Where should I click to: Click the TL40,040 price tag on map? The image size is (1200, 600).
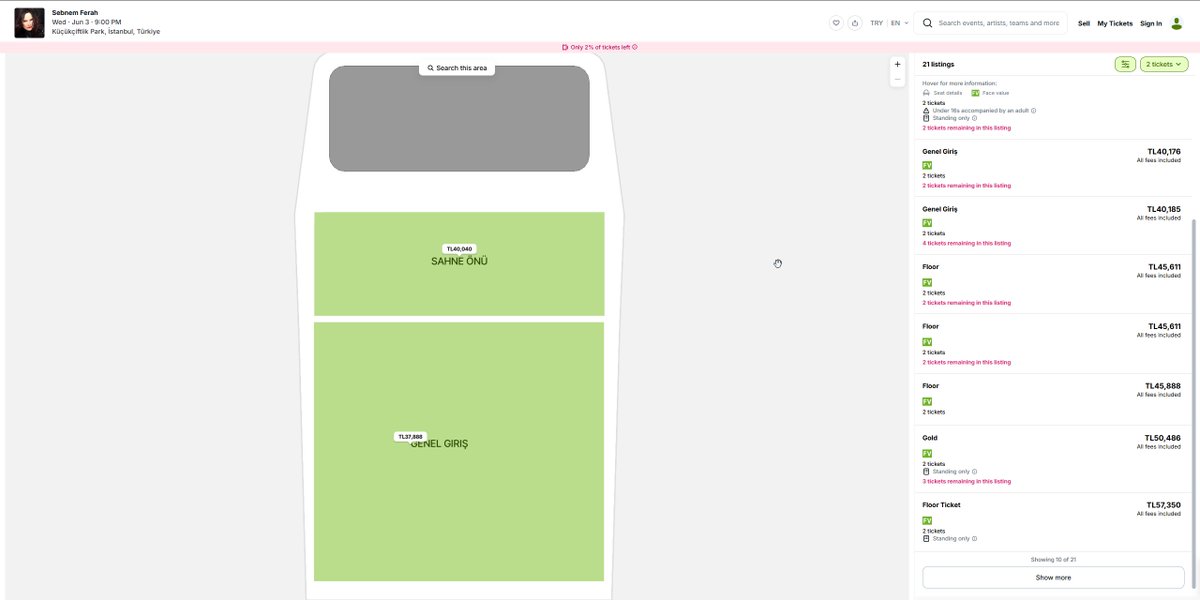click(459, 249)
